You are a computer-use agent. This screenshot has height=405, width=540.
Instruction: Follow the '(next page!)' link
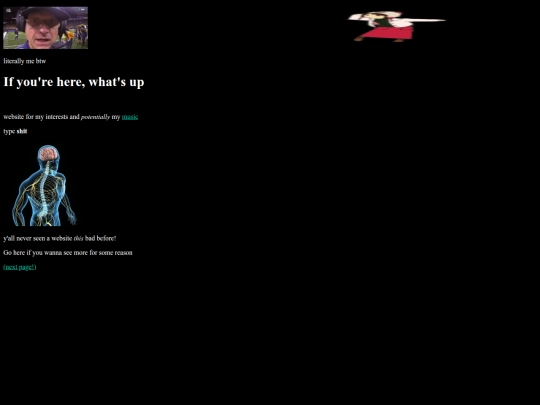pyautogui.click(x=20, y=267)
